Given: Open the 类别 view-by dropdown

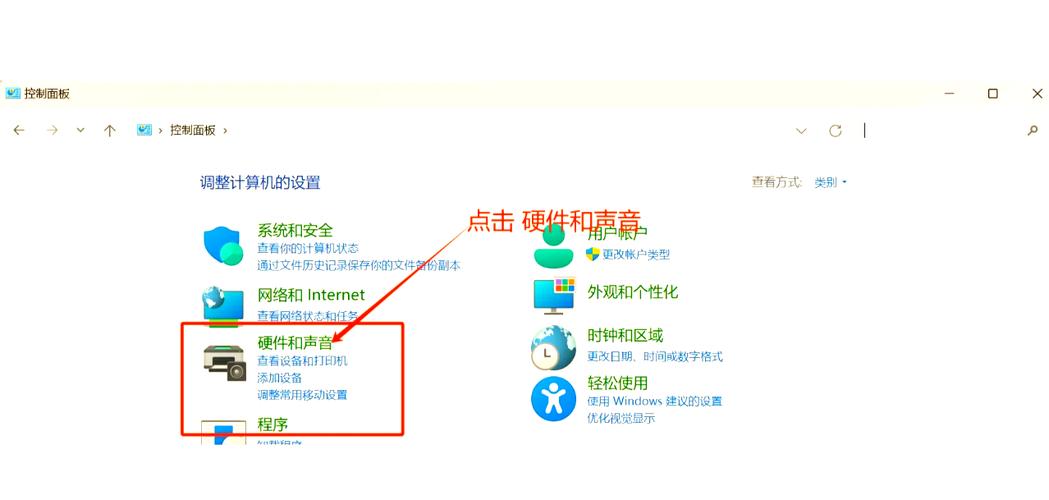Looking at the screenshot, I should point(830,182).
